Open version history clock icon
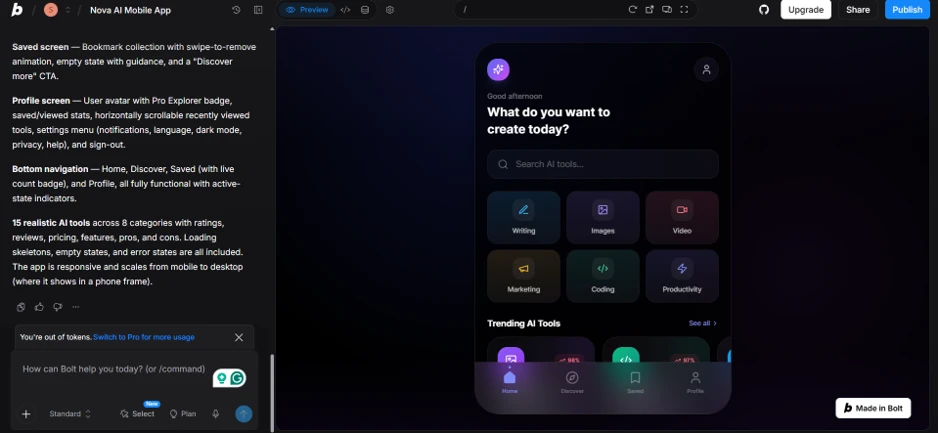 (x=236, y=10)
